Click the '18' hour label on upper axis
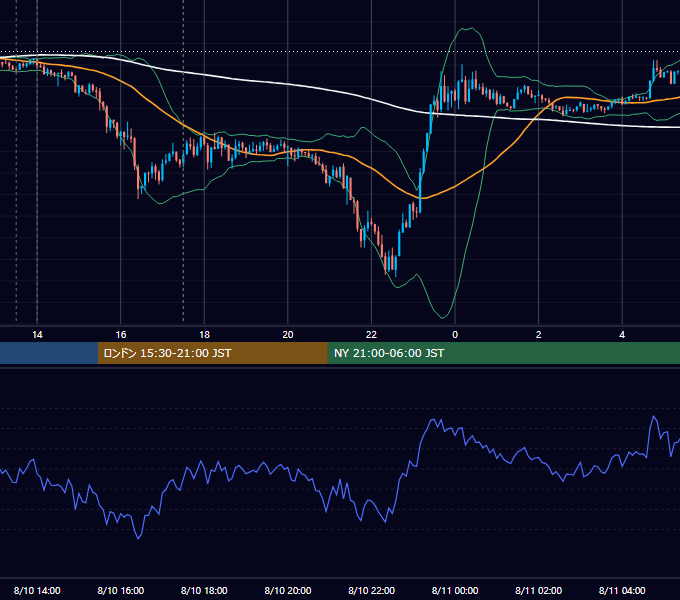680x600 pixels. pyautogui.click(x=204, y=335)
